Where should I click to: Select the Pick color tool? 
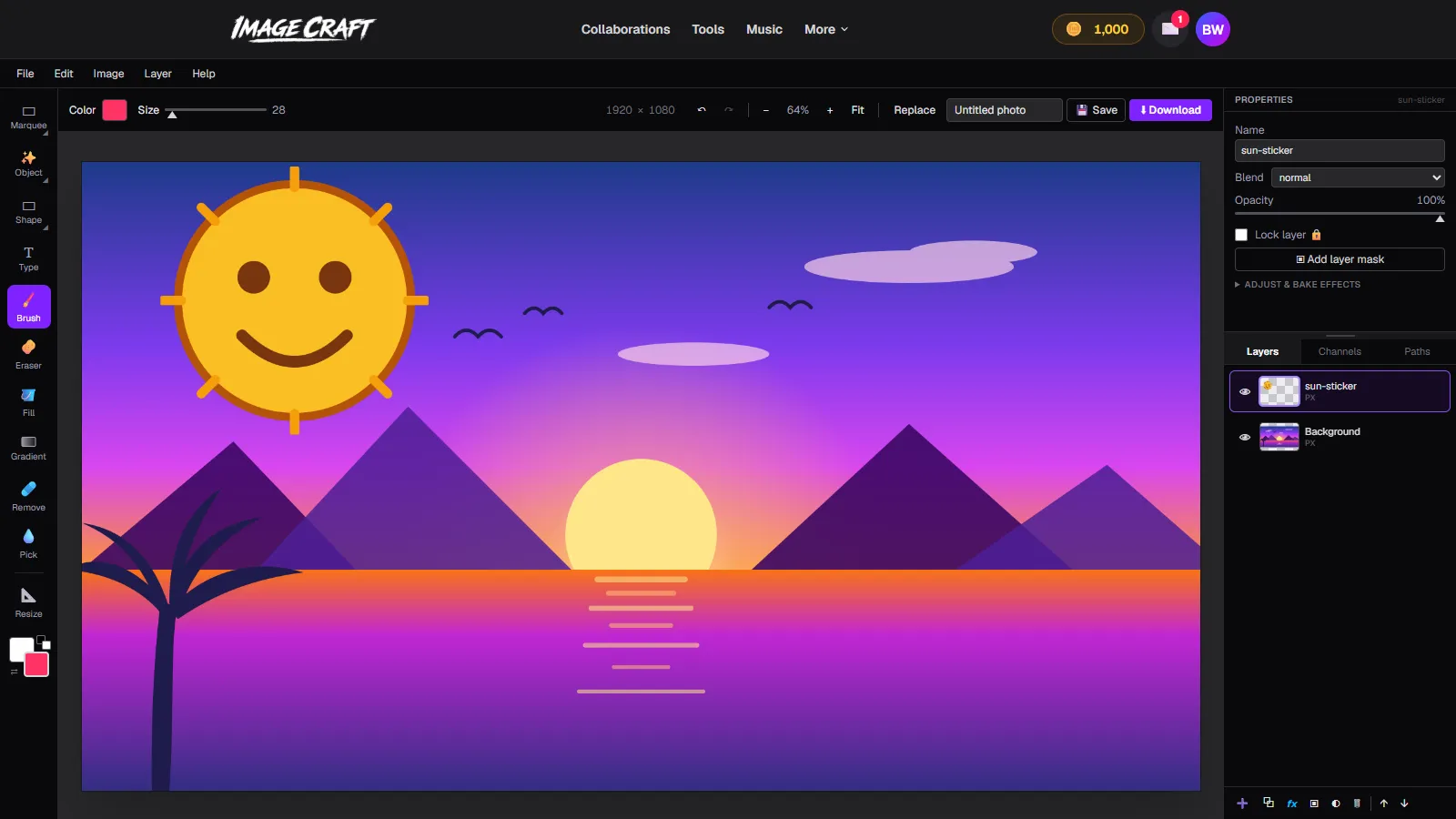click(x=28, y=543)
